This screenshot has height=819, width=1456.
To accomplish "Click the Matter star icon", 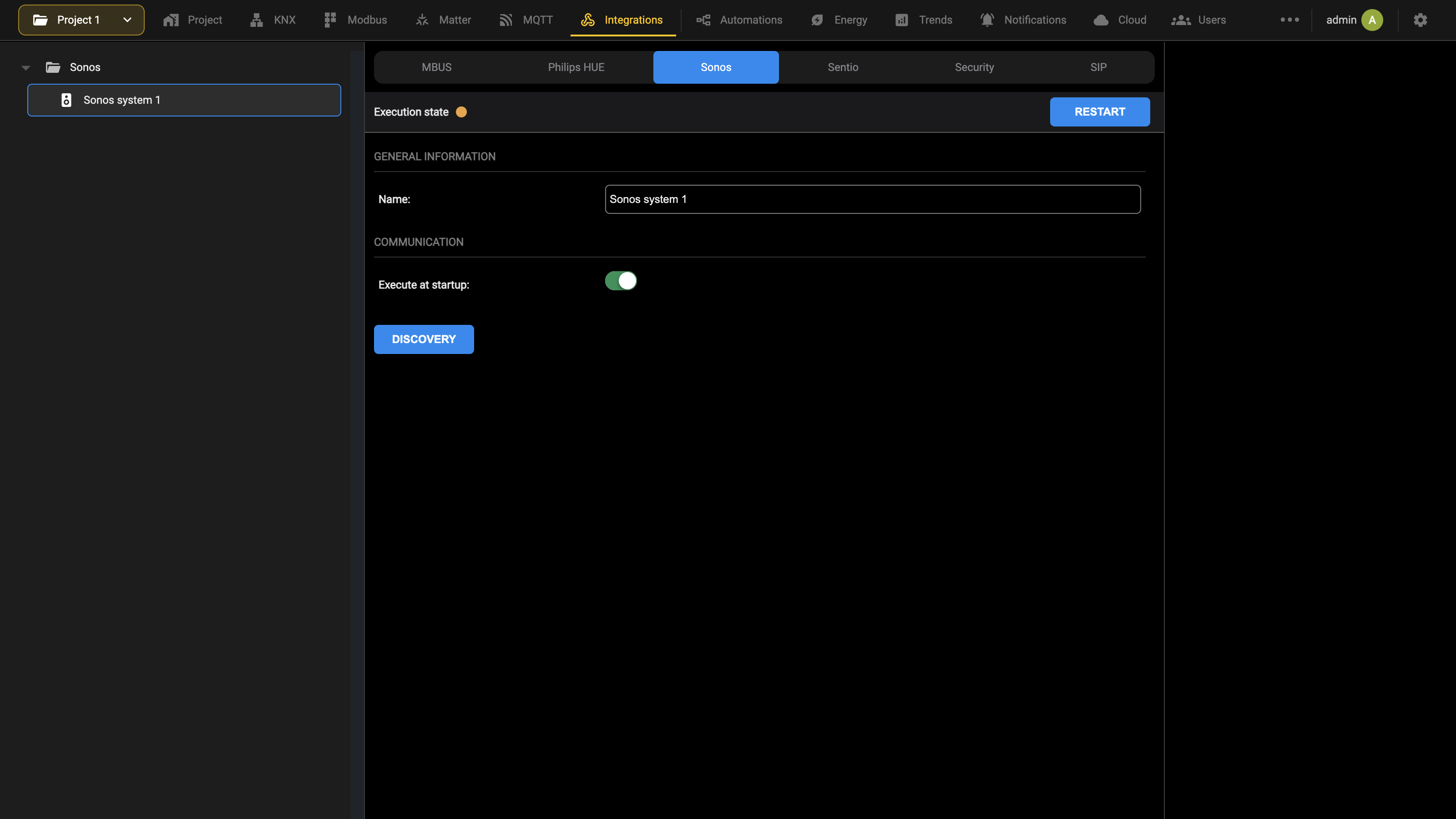I will tap(422, 20).
